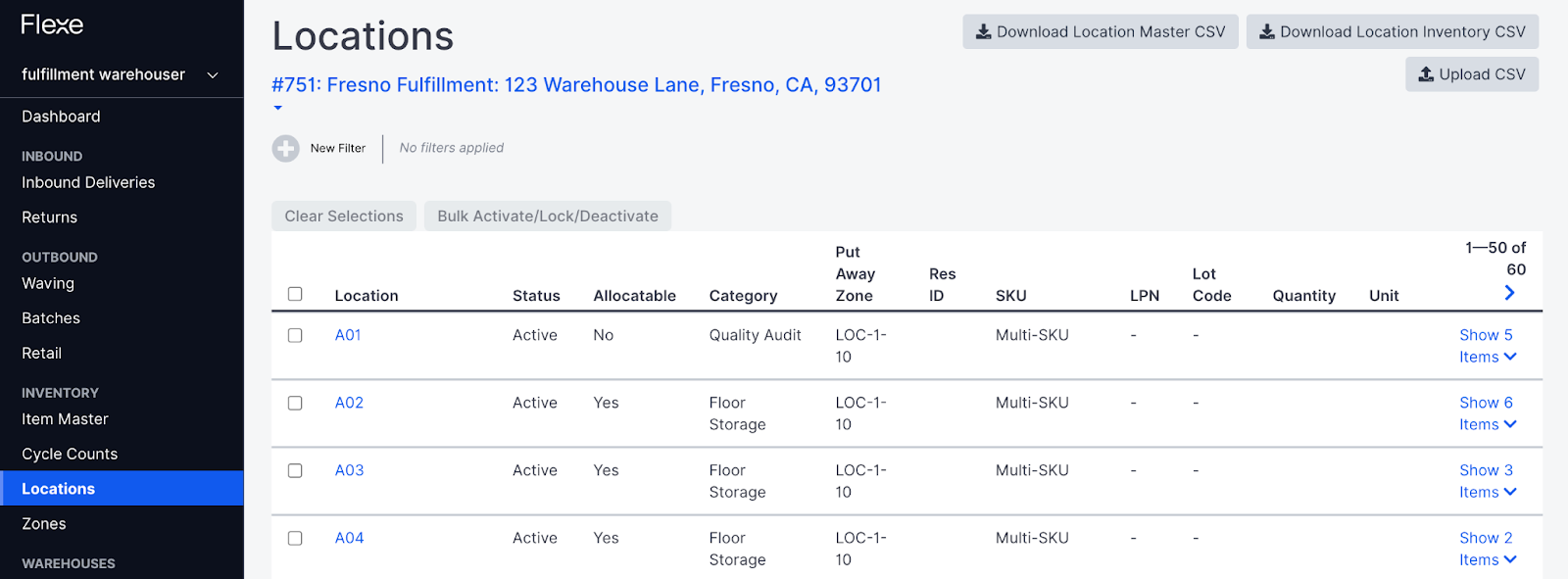Open location A02 link
This screenshot has width=1568, height=579.
(x=349, y=403)
